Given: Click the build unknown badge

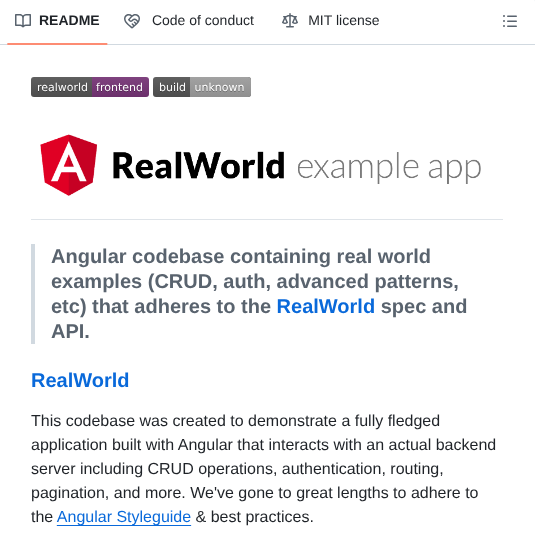Looking at the screenshot, I should [202, 87].
